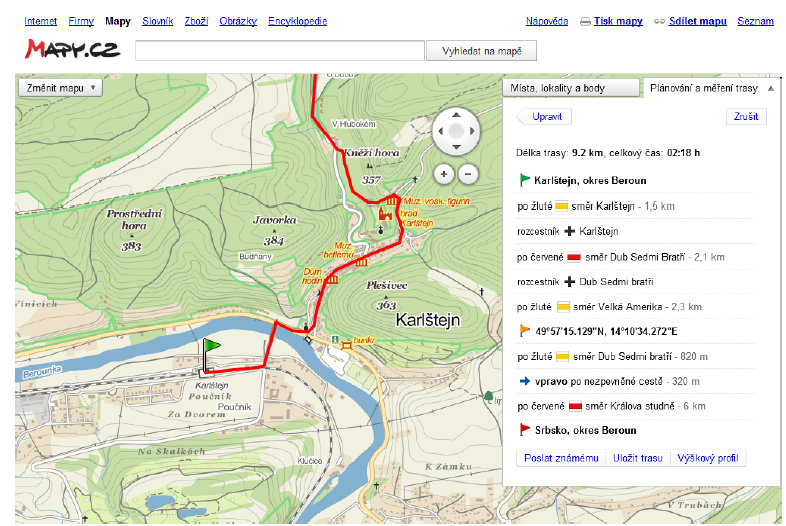Click the Muz. betlémů museum icon

pyautogui.click(x=360, y=261)
